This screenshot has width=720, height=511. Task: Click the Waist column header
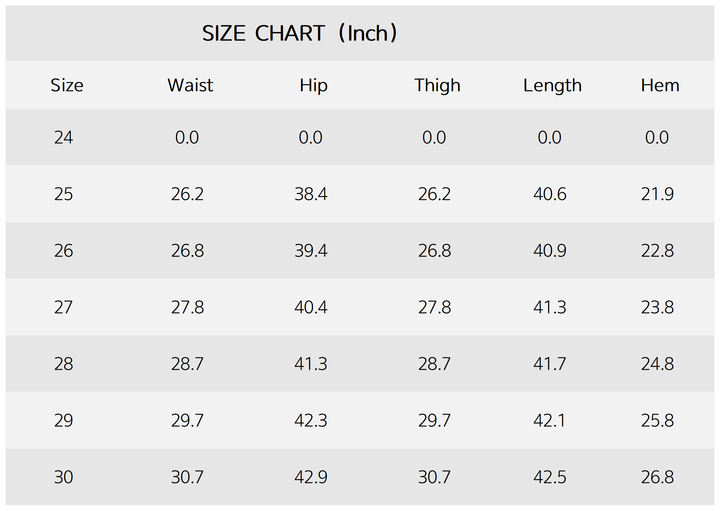(x=190, y=86)
